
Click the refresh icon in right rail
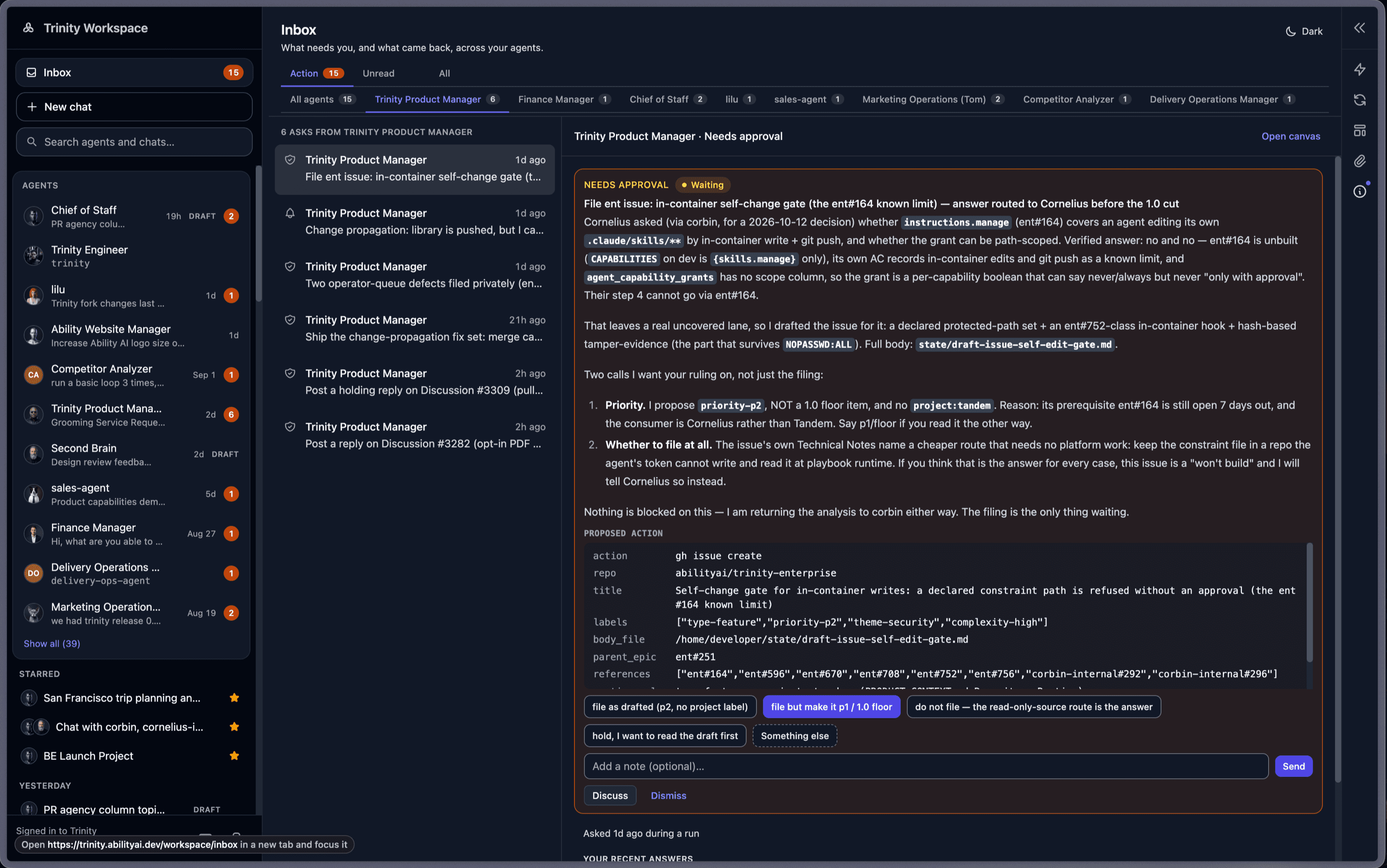1359,100
